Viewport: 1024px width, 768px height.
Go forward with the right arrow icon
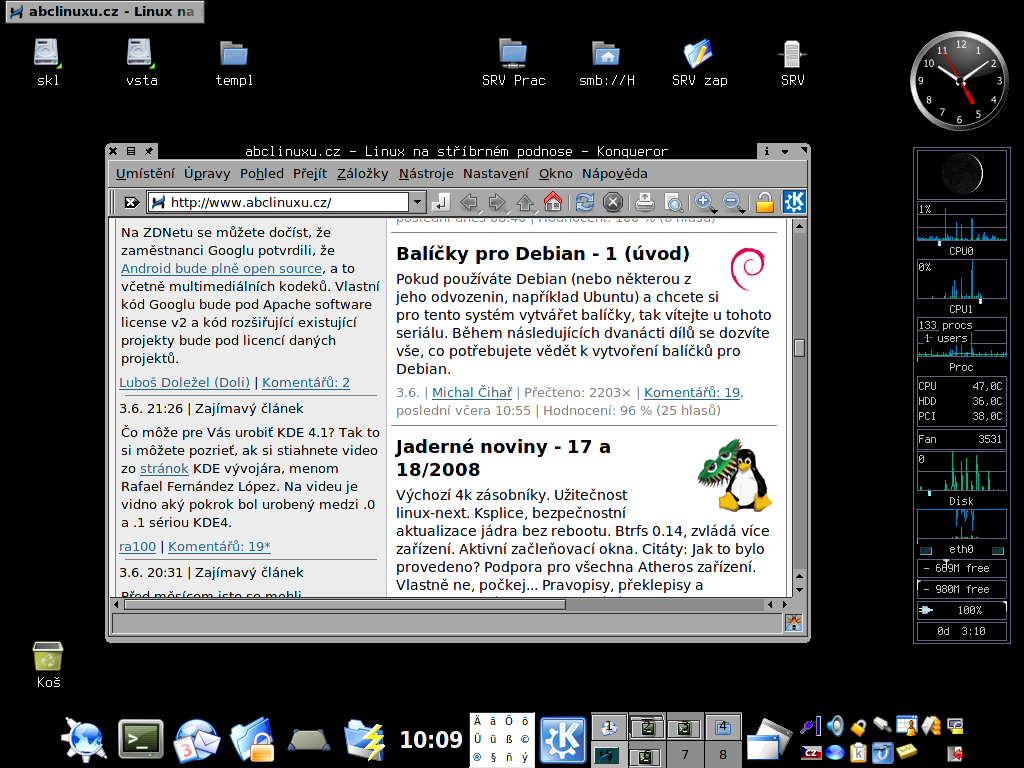click(497, 202)
